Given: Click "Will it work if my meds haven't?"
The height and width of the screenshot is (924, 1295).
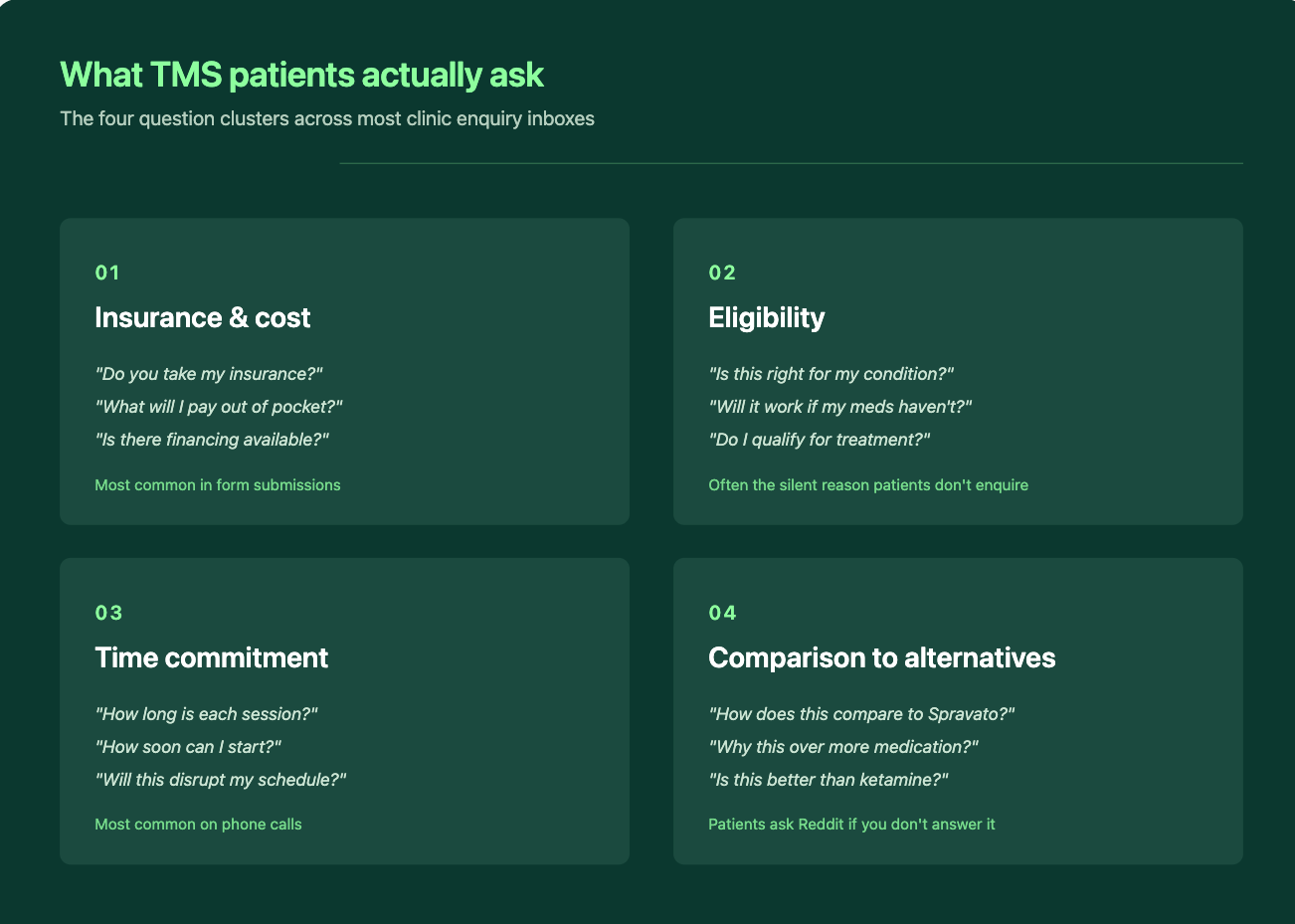Looking at the screenshot, I should (840, 407).
